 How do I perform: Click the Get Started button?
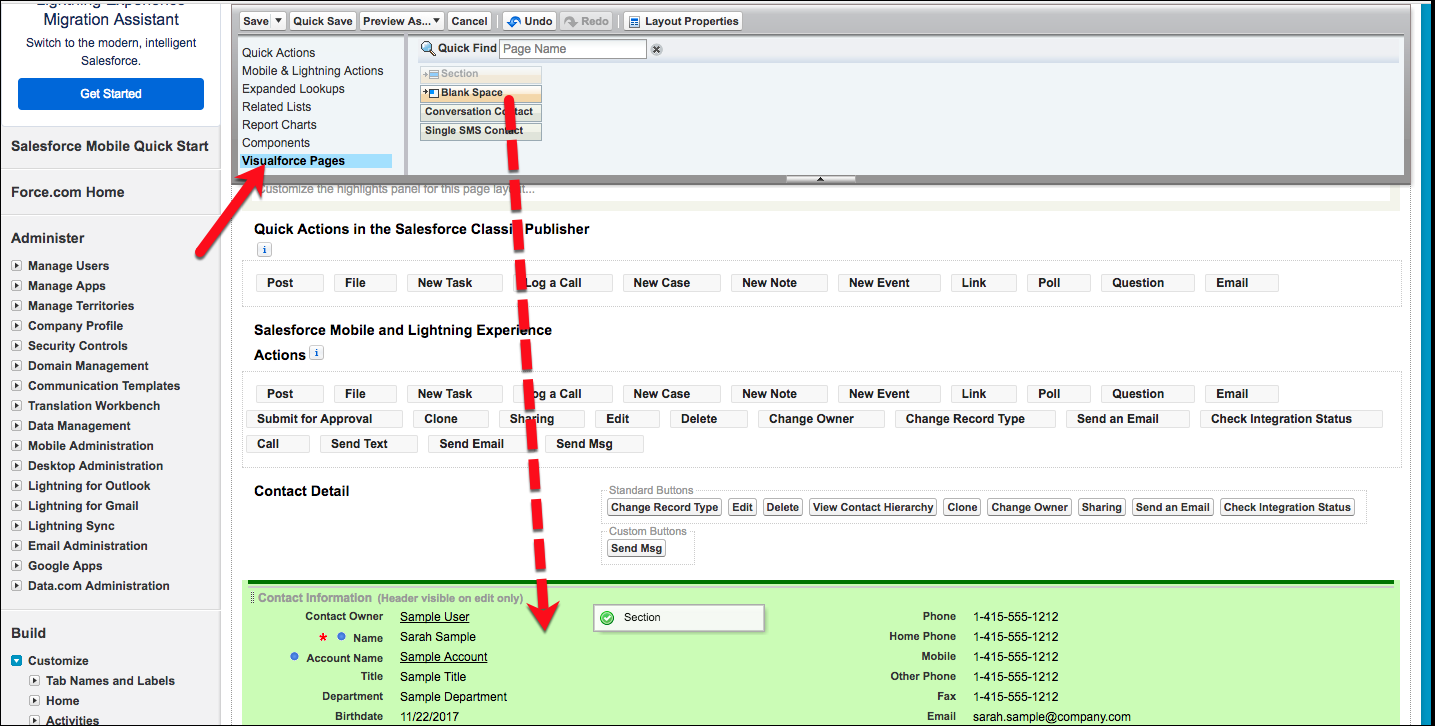pyautogui.click(x=111, y=94)
